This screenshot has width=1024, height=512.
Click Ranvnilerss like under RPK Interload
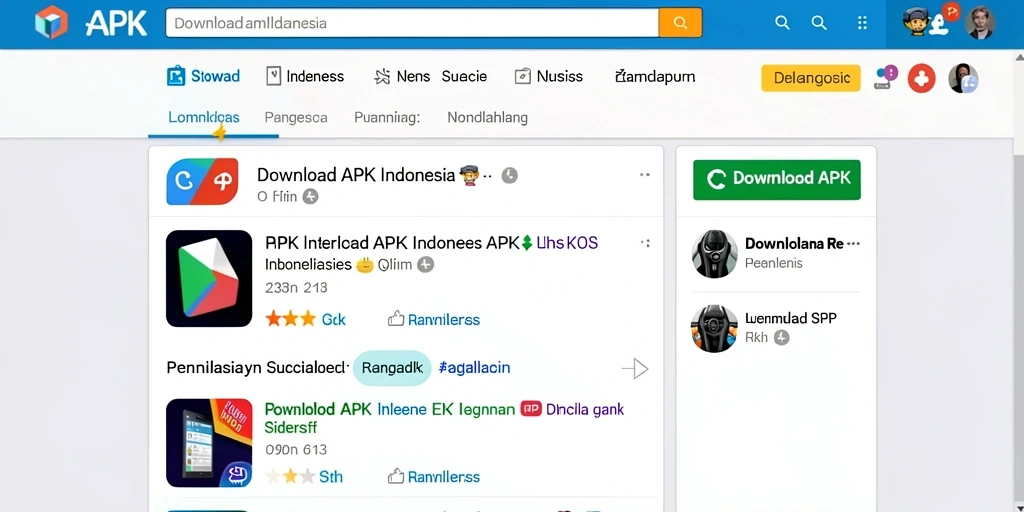click(x=434, y=319)
